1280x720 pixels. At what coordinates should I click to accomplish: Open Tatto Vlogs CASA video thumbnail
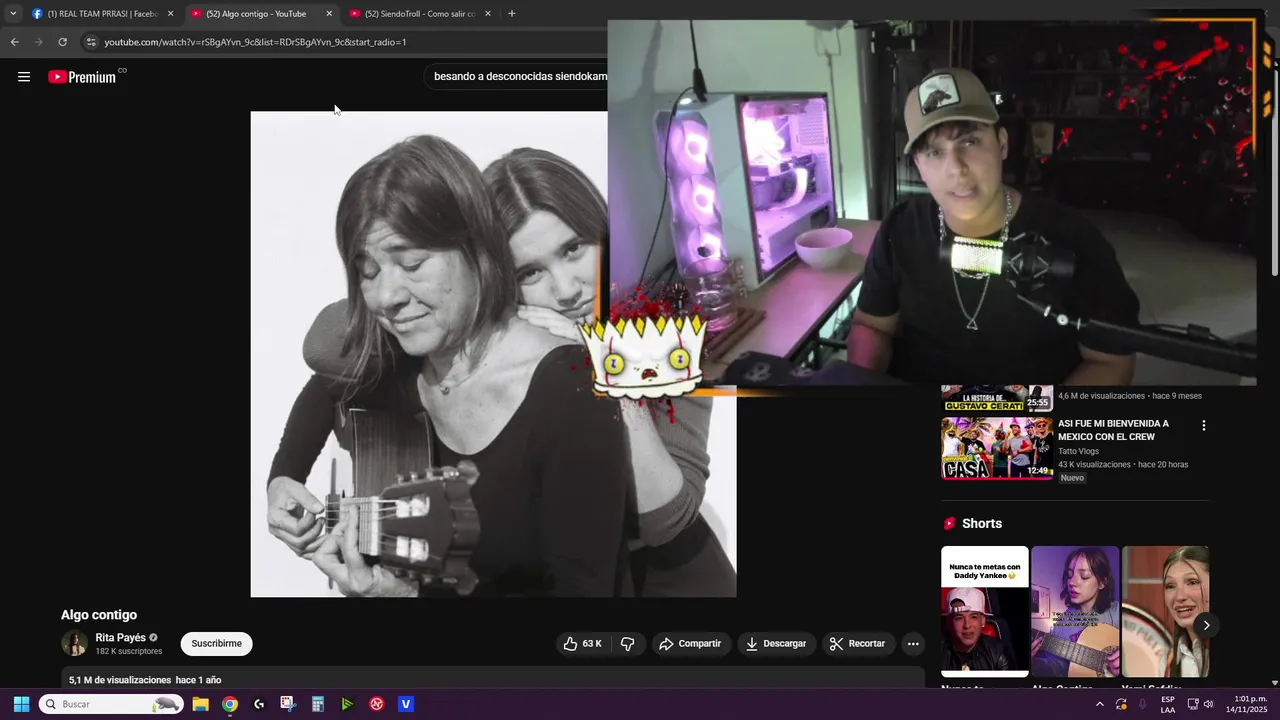pyautogui.click(x=997, y=448)
